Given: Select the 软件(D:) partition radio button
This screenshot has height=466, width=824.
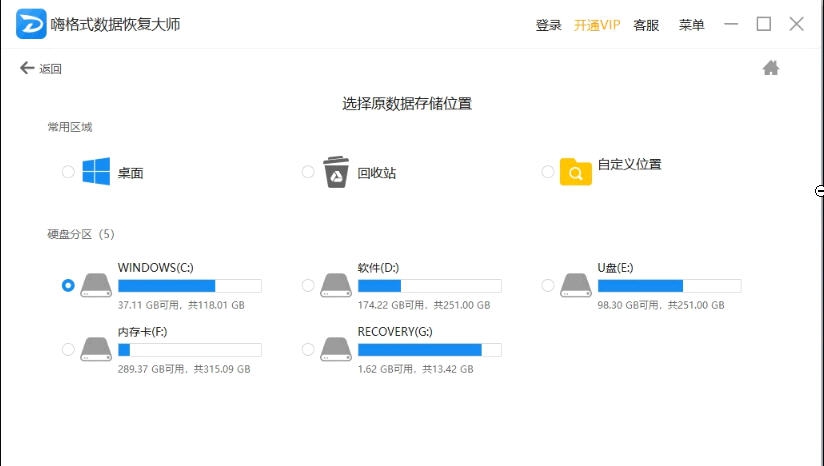Looking at the screenshot, I should click(308, 285).
